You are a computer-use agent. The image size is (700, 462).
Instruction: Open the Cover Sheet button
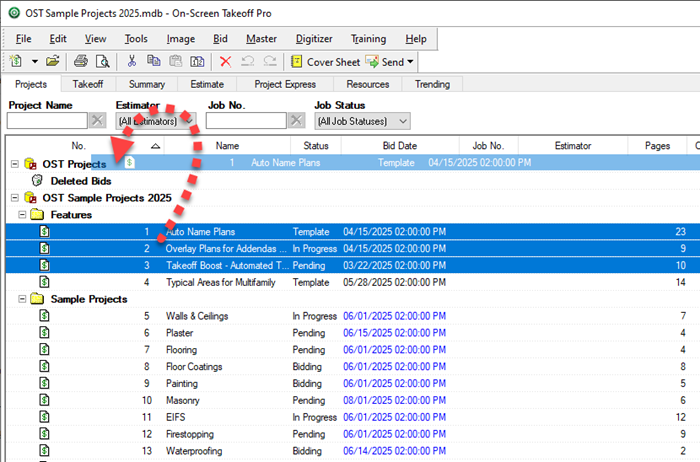(325, 62)
